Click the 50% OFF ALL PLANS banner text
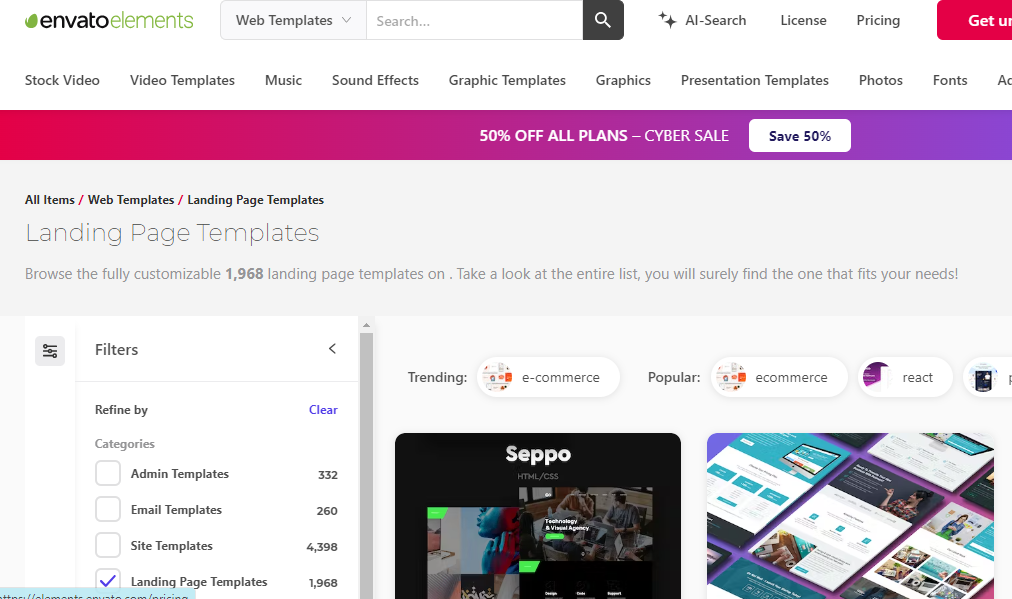The width and height of the screenshot is (1012, 599). click(x=604, y=136)
